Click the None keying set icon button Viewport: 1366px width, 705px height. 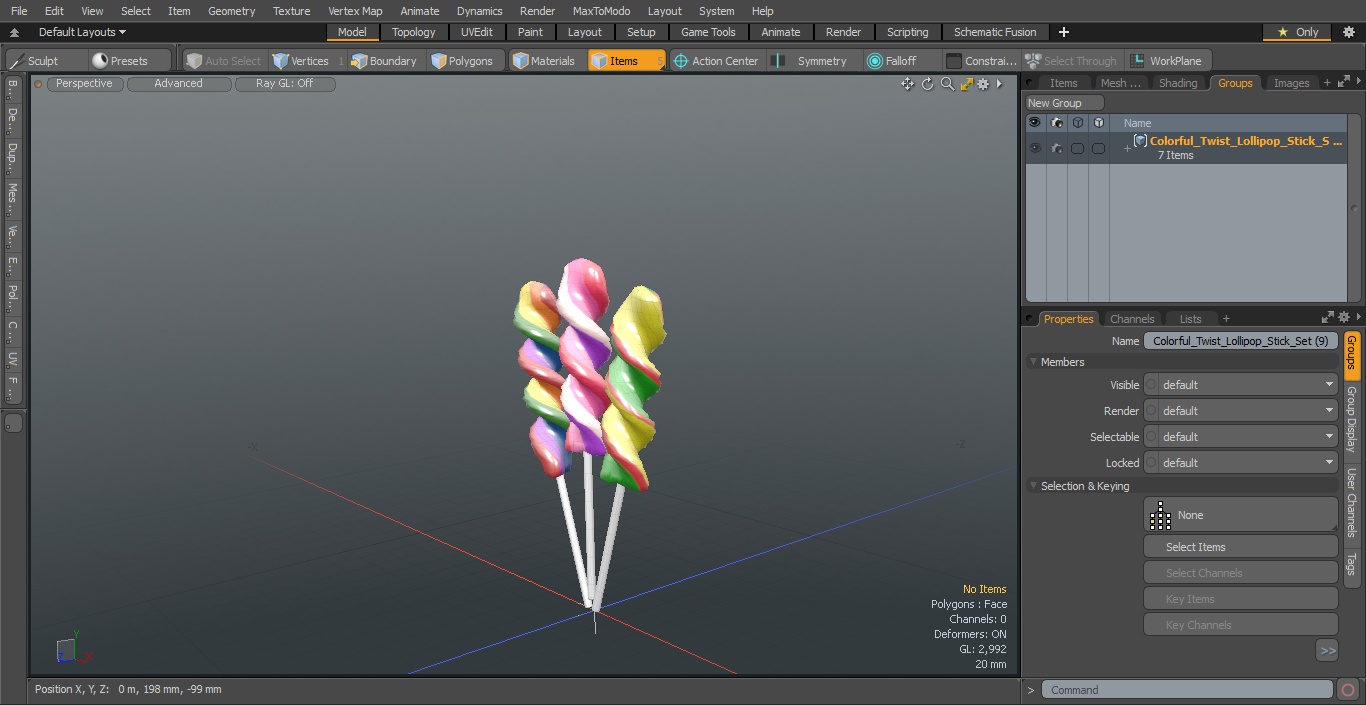click(x=1240, y=515)
